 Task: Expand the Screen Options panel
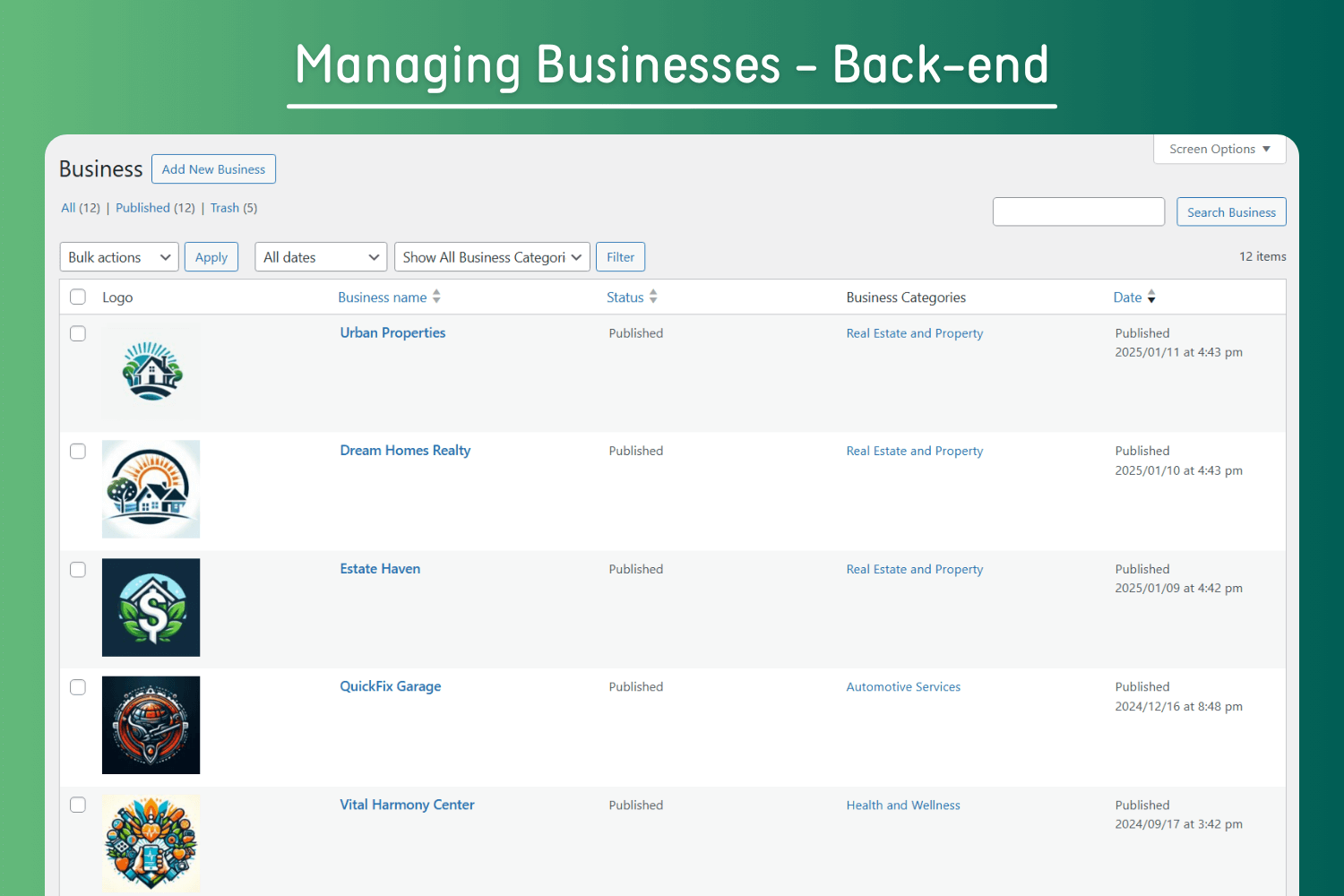[x=1219, y=150]
